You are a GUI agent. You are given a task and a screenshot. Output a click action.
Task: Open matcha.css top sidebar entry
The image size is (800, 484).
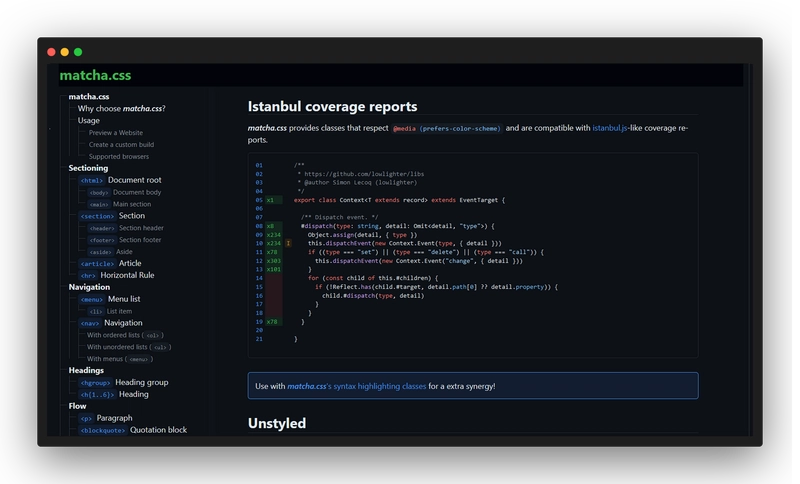[89, 96]
